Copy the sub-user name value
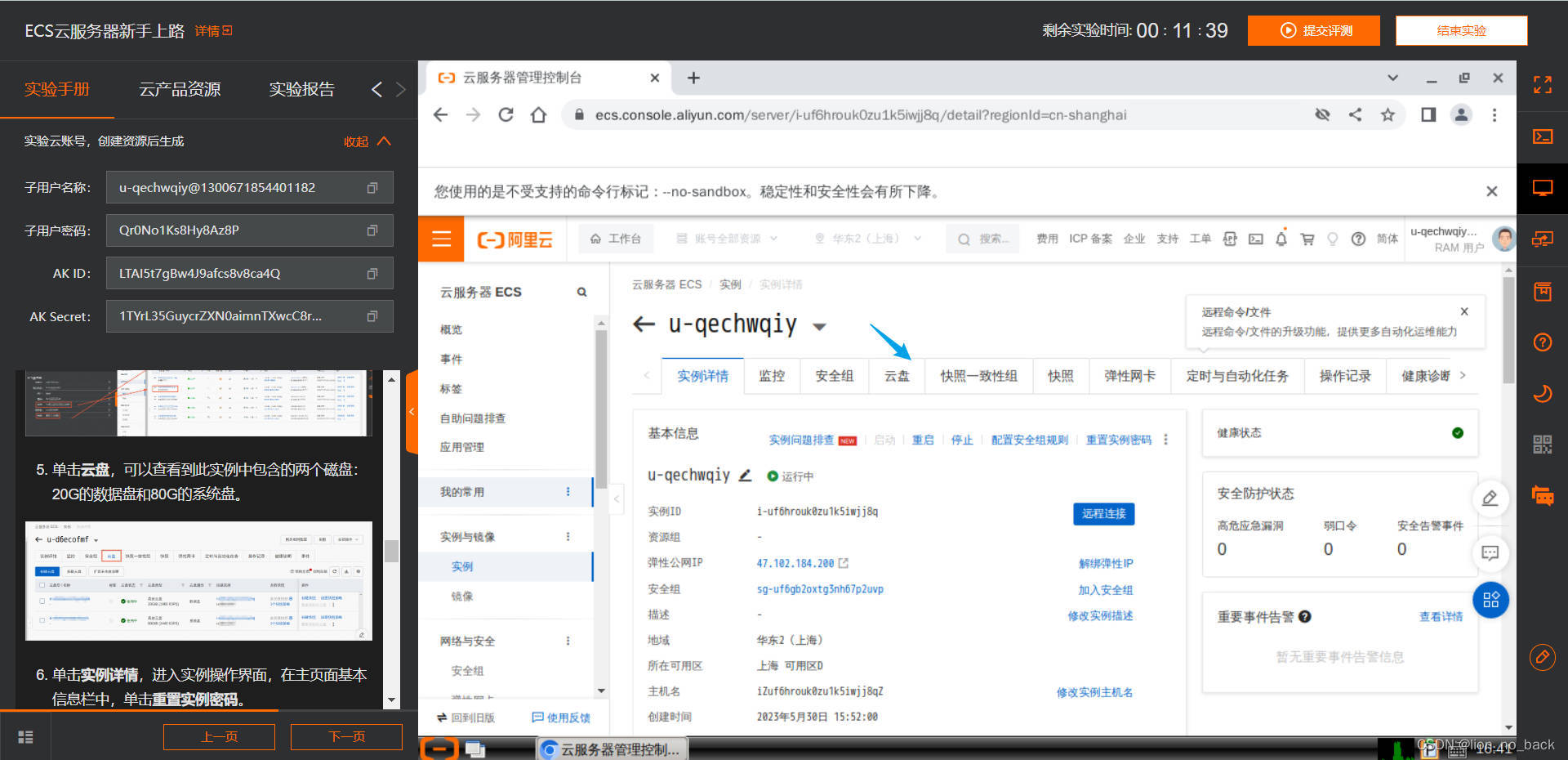The width and height of the screenshot is (1568, 760). tap(372, 188)
